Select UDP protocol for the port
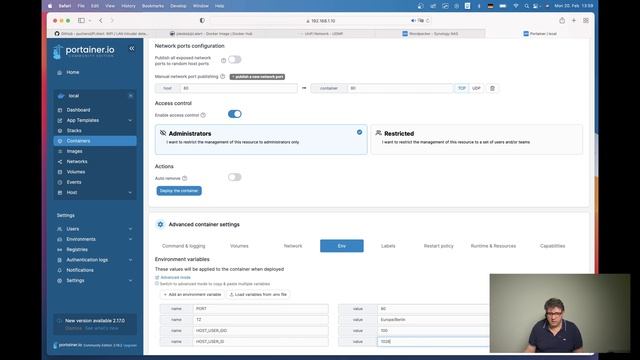 point(476,88)
